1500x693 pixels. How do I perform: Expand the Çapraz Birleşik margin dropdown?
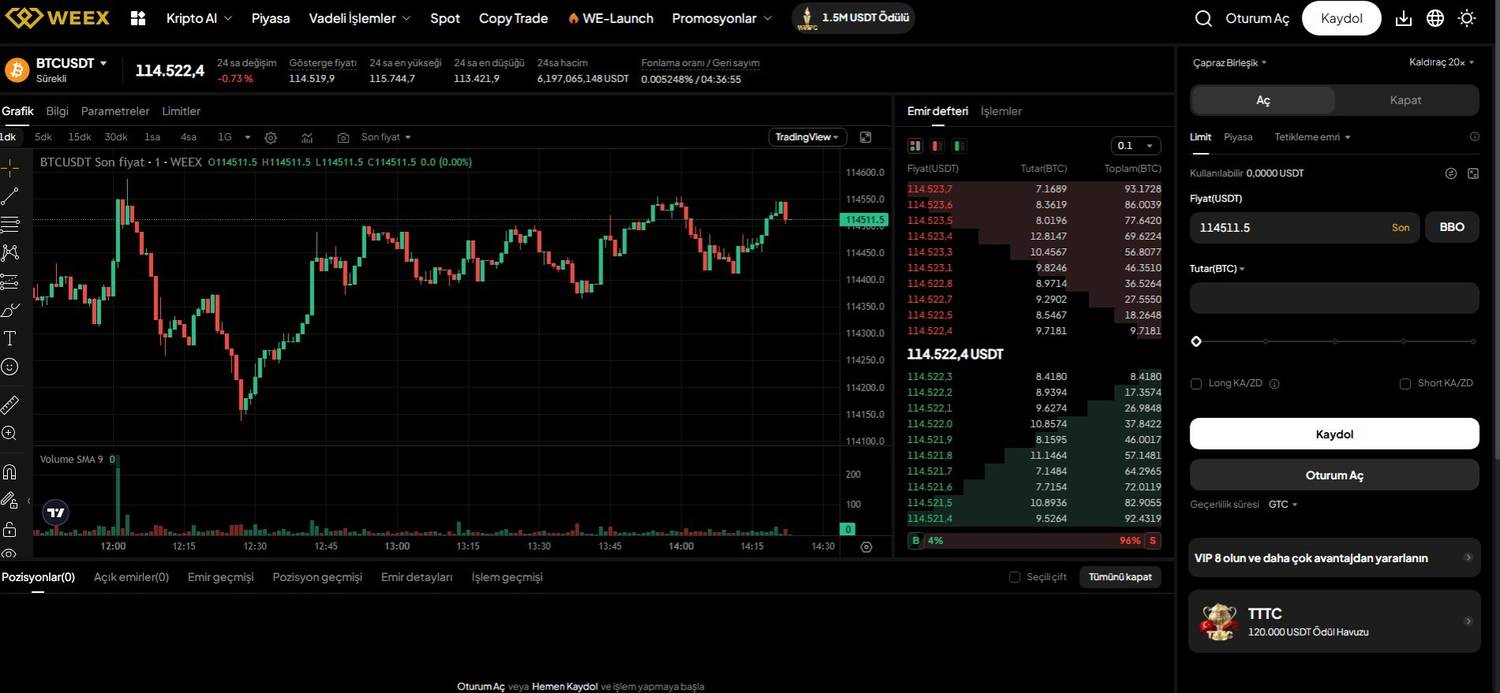tap(1229, 62)
